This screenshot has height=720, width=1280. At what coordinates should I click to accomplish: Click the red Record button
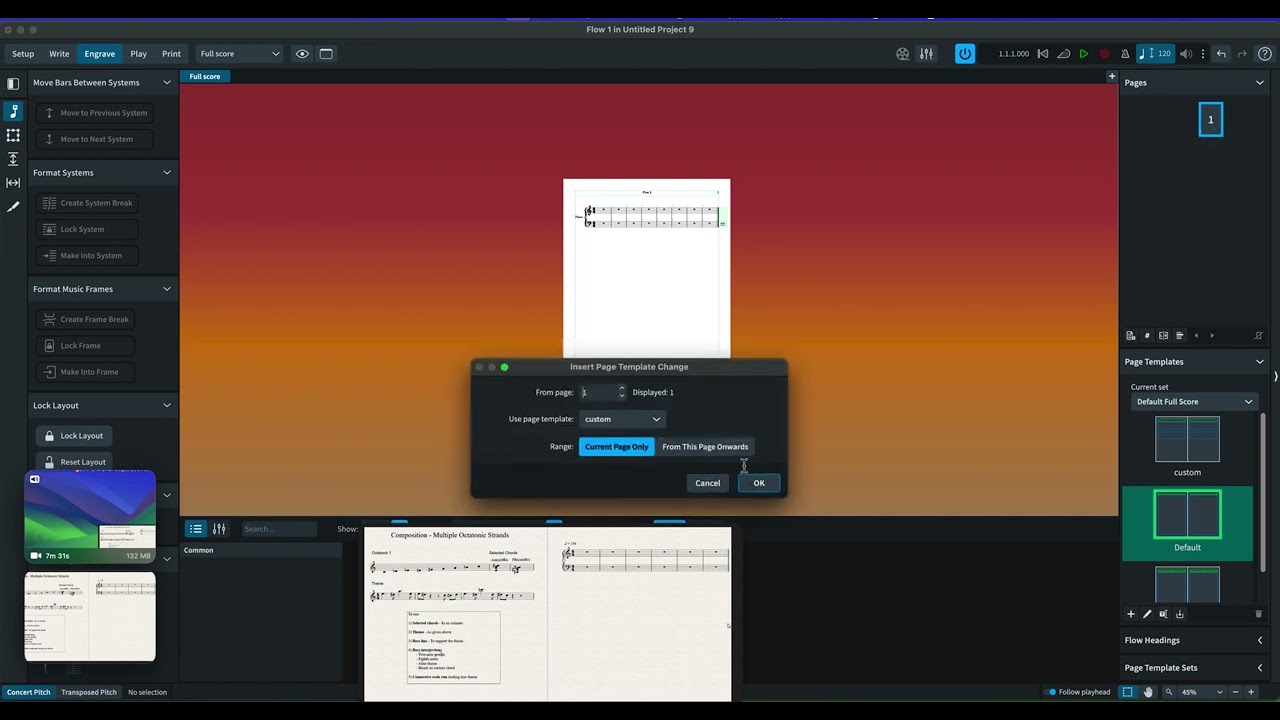[1105, 54]
